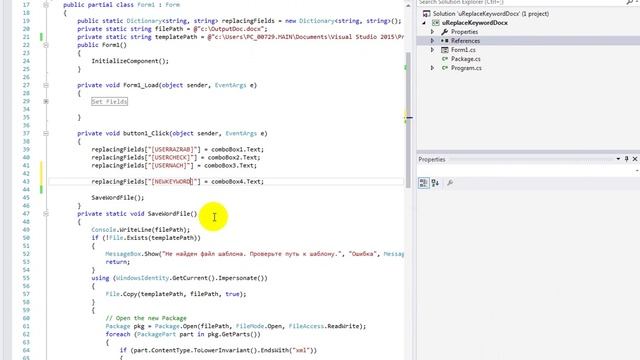Pin the Properties panel with auto-hide icon
640x360 pixels.
tap(627, 159)
